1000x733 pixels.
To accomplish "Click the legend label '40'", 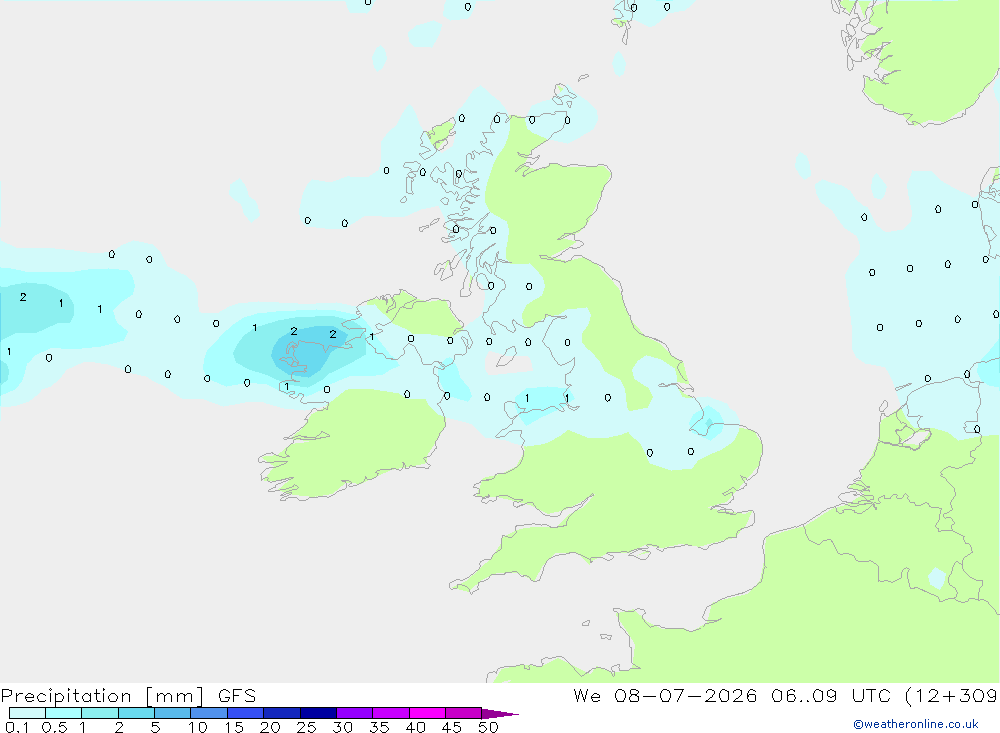I will (x=416, y=727).
